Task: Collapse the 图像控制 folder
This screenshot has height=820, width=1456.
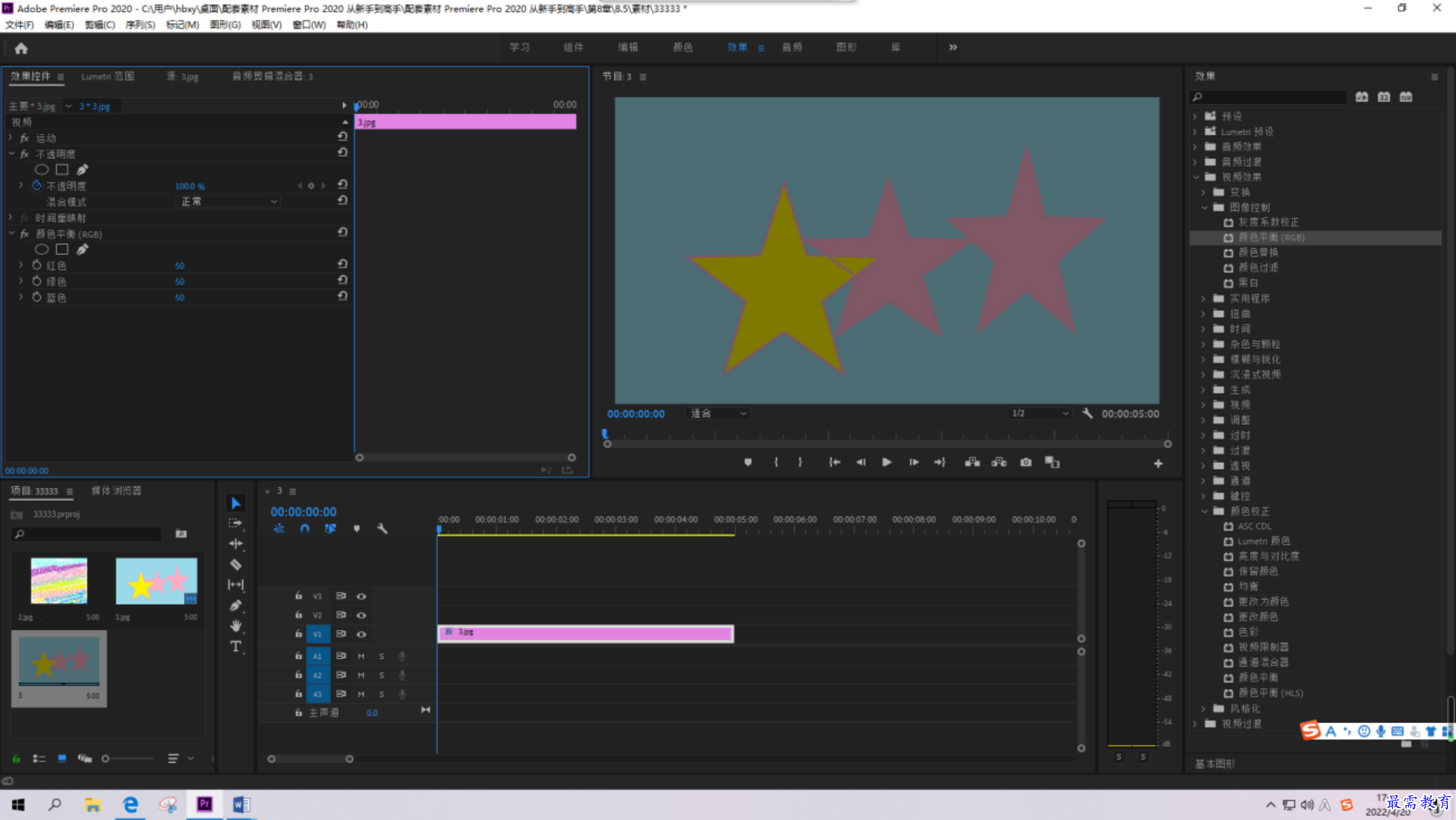Action: (x=1204, y=207)
